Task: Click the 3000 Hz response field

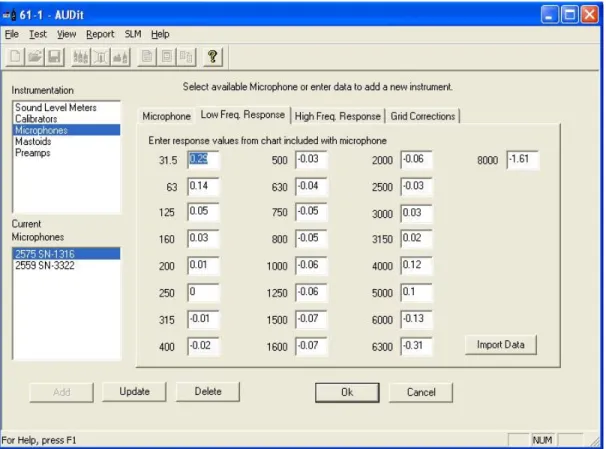Action: pyautogui.click(x=417, y=213)
